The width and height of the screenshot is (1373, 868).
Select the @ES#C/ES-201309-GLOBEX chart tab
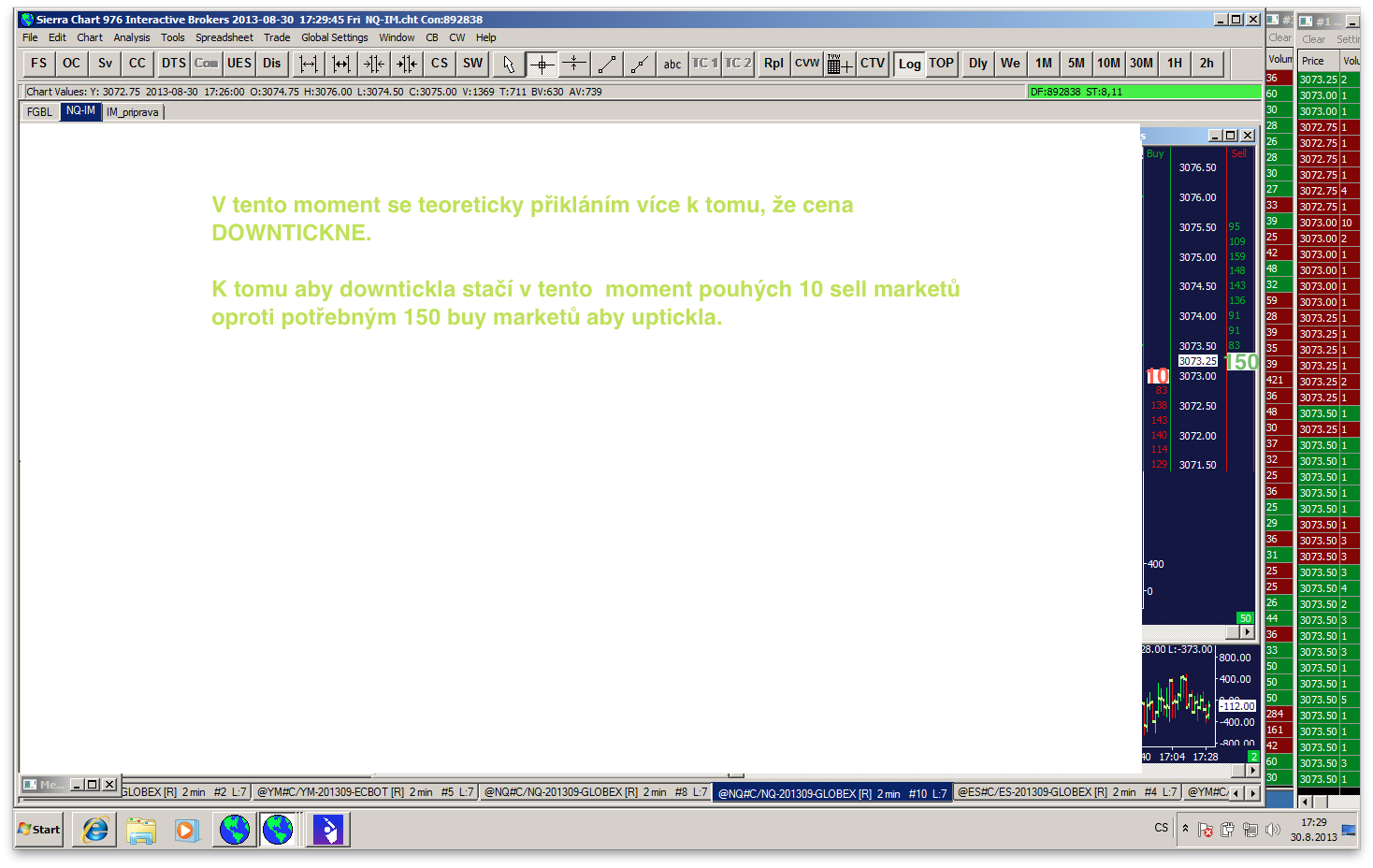click(x=1067, y=792)
